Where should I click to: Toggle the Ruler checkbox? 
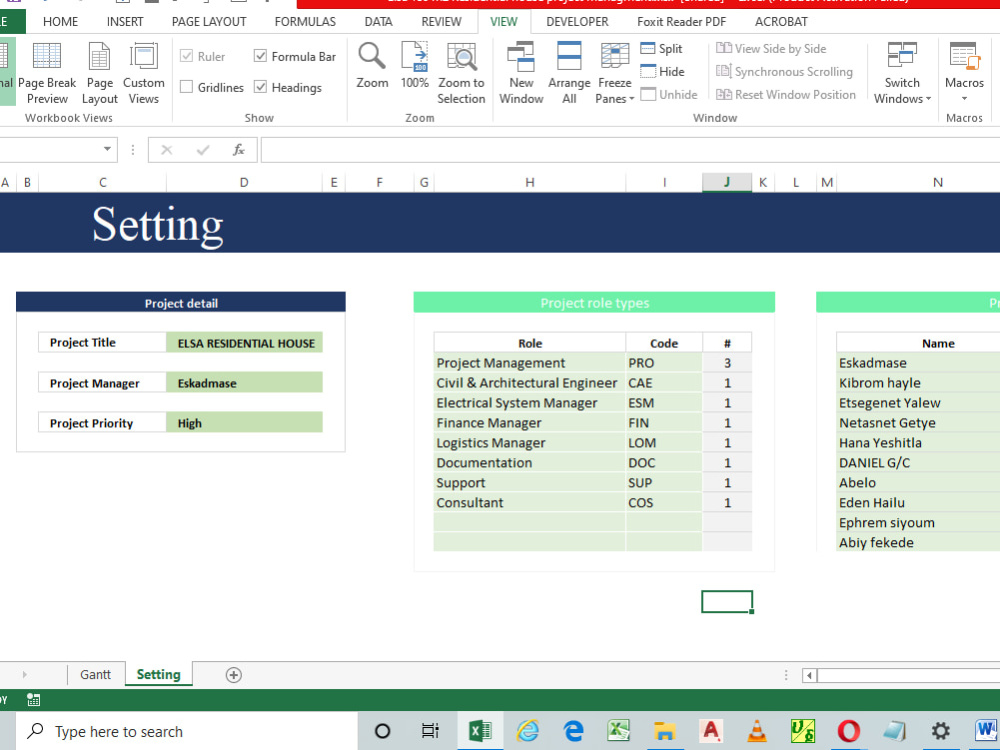click(x=186, y=56)
